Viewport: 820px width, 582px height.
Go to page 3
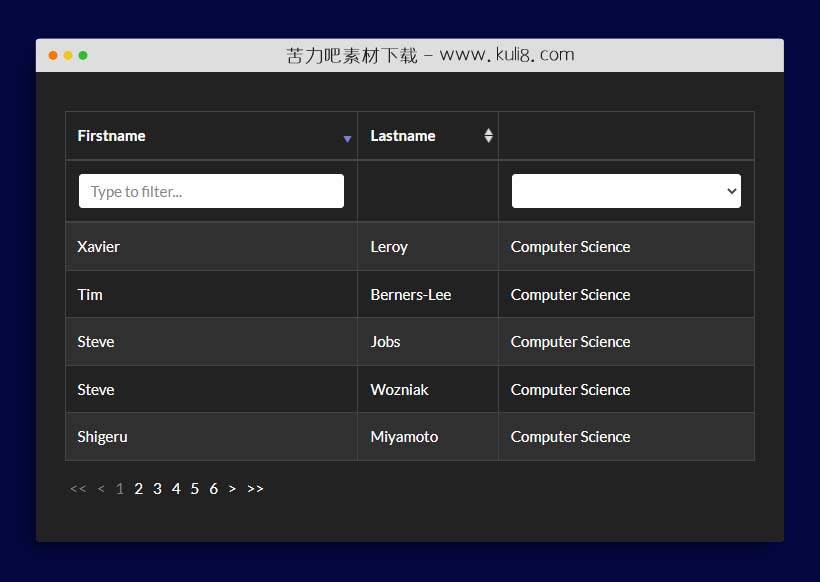click(x=157, y=489)
